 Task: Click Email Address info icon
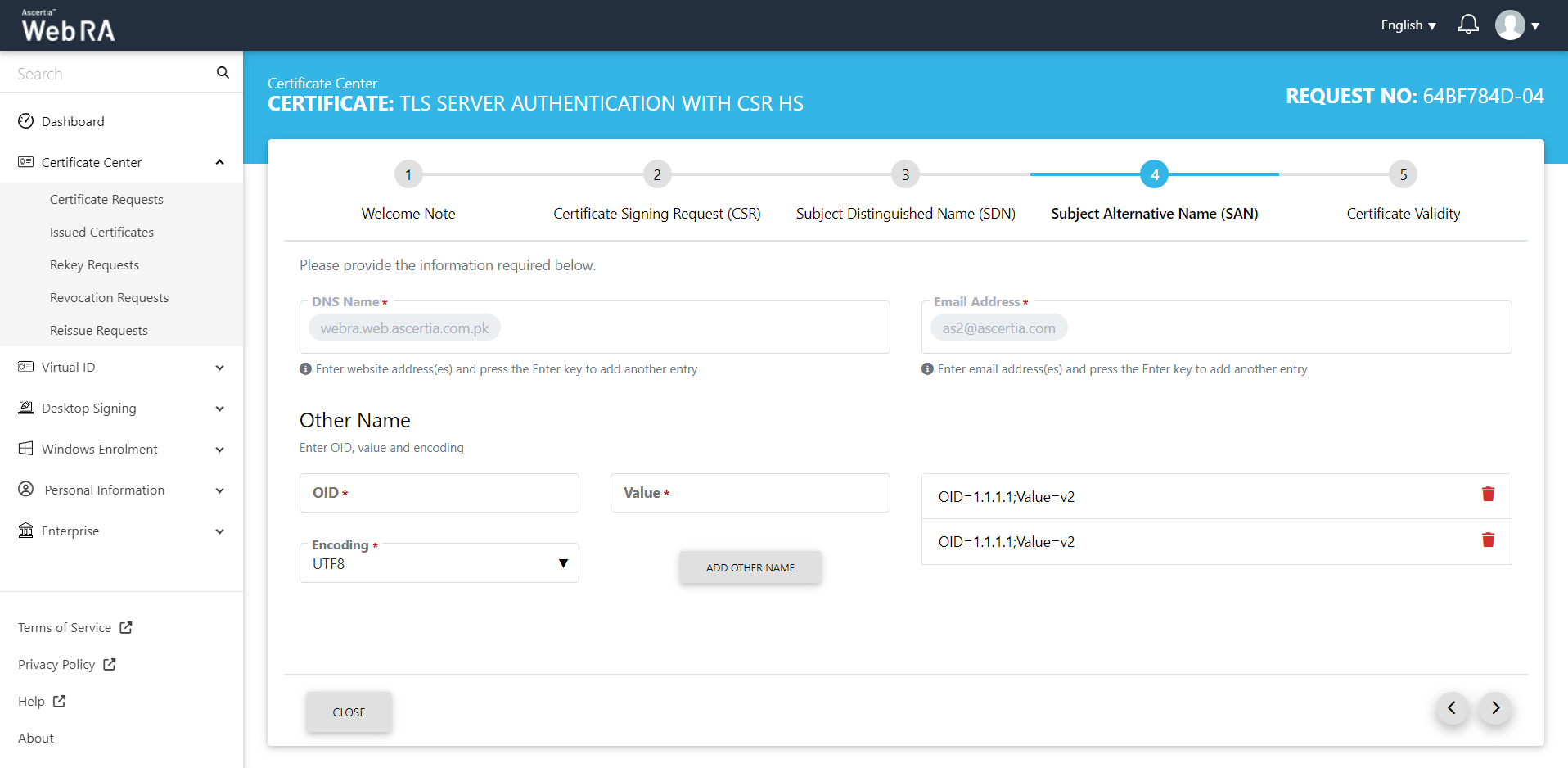coord(927,369)
